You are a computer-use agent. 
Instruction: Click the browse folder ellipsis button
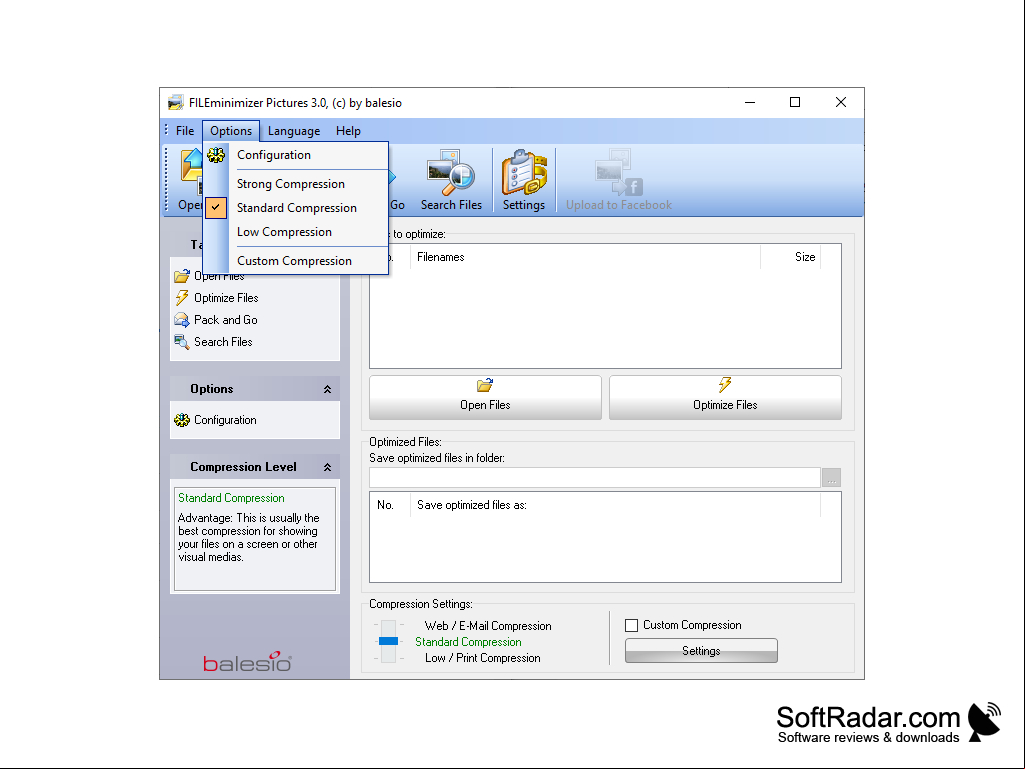point(832,478)
